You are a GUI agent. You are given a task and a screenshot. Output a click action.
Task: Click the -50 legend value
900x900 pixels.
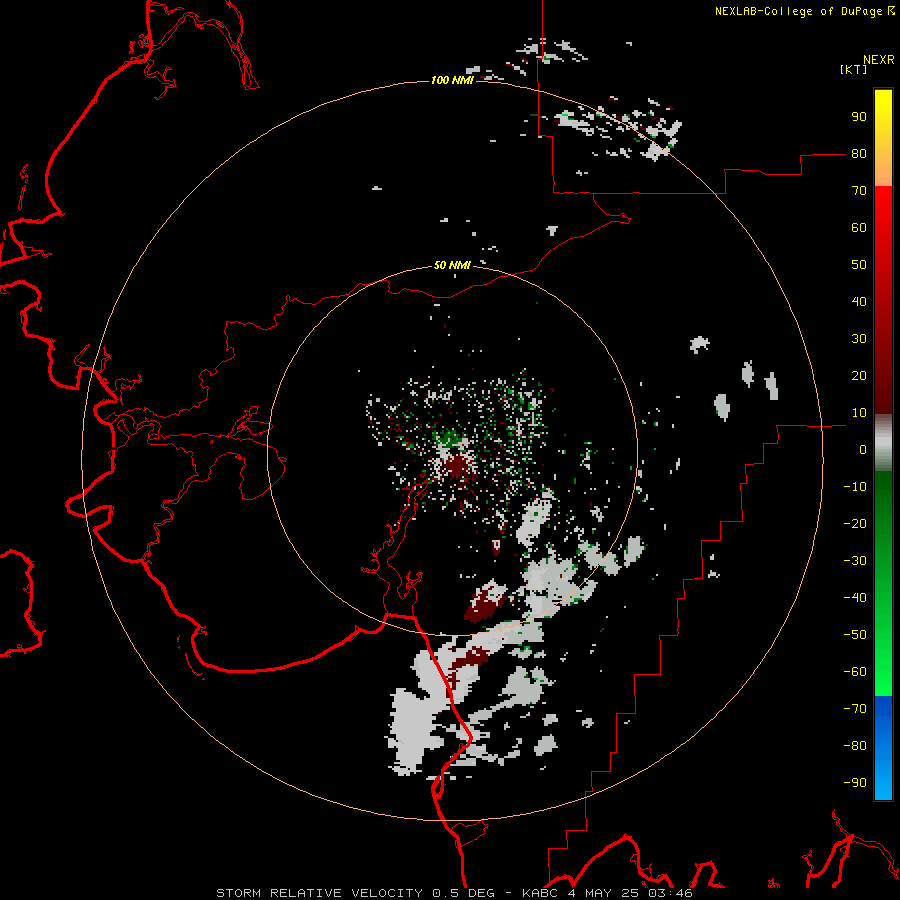click(x=855, y=634)
